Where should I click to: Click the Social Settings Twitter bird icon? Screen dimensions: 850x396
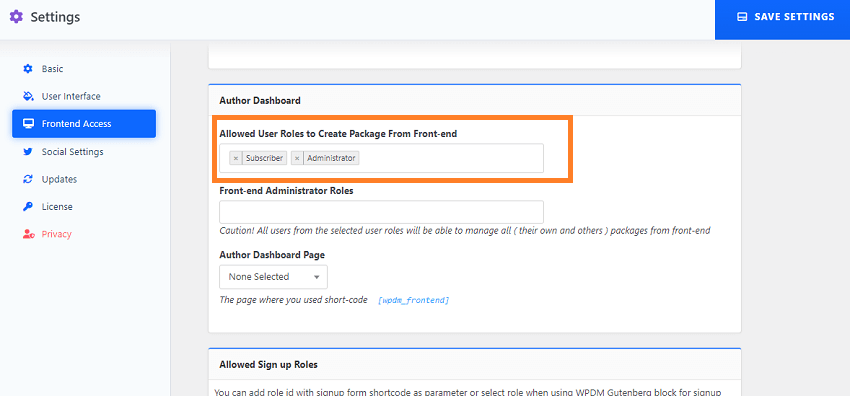(28, 152)
